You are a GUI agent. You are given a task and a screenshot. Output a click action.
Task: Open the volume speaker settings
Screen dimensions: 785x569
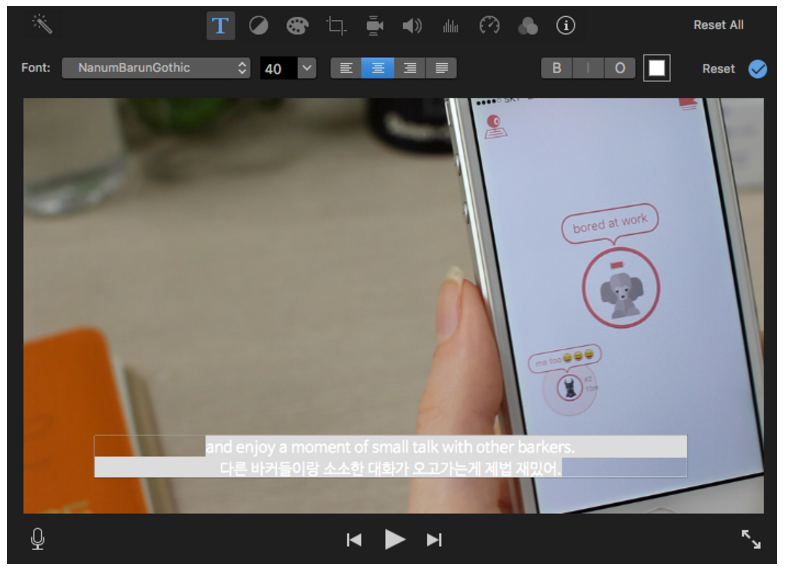[x=412, y=26]
